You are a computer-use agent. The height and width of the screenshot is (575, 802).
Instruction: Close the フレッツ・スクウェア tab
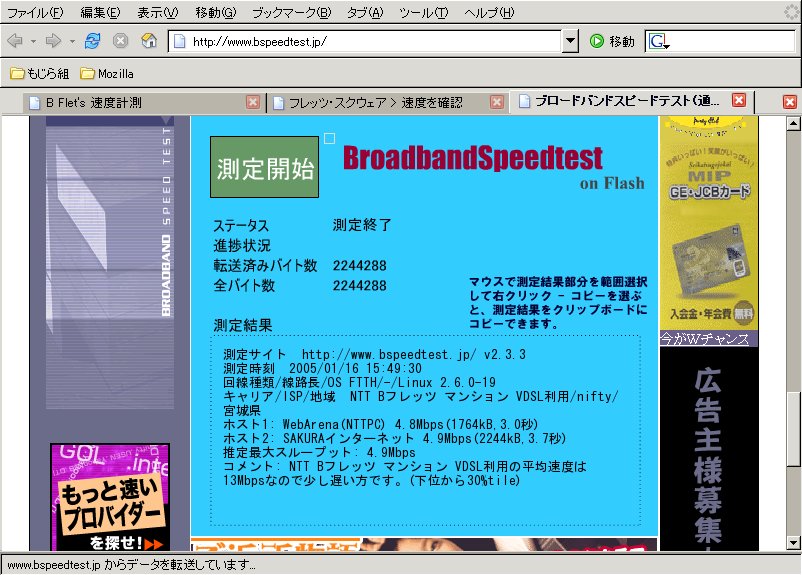[x=497, y=102]
